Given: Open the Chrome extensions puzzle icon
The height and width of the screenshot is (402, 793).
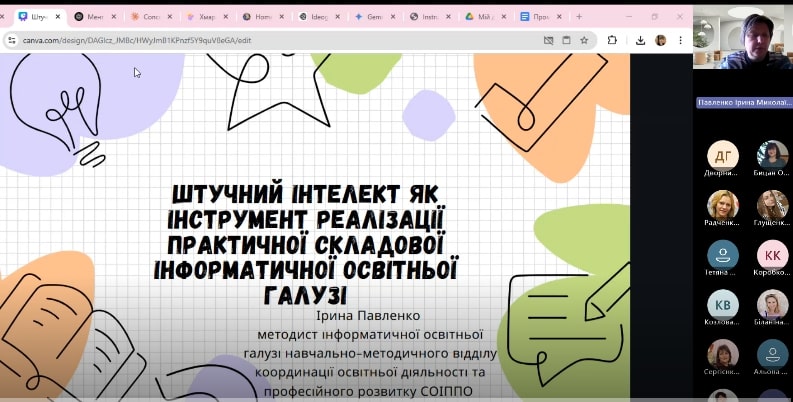Looking at the screenshot, I should pos(612,40).
